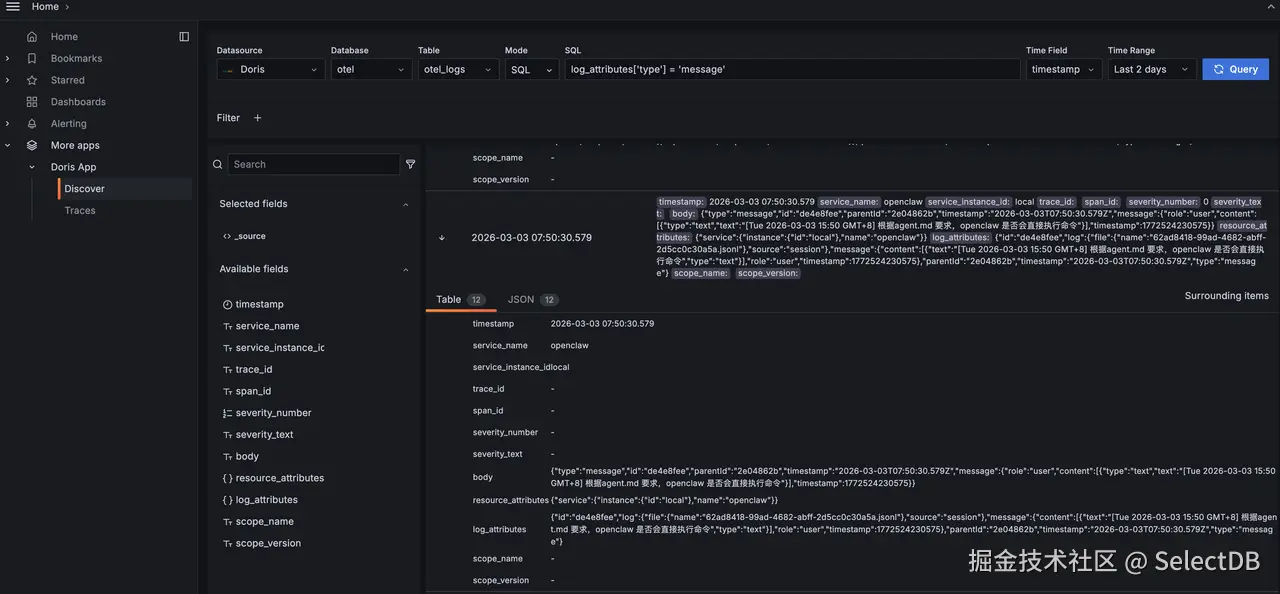The image size is (1280, 594).
Task: Switch to the Table tab
Action: click(x=461, y=300)
